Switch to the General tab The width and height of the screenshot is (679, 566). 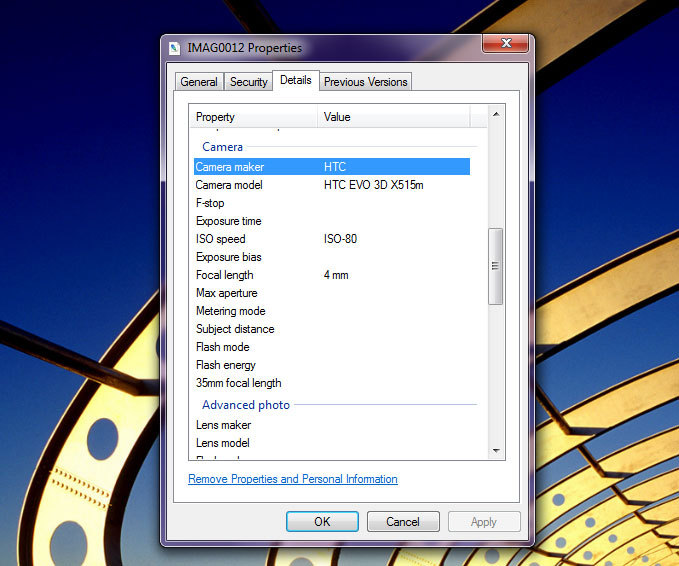point(199,82)
